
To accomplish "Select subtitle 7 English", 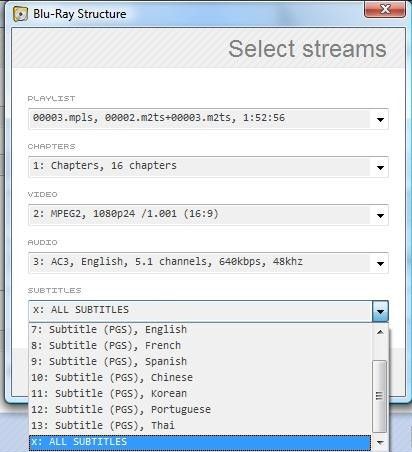I will click(x=200, y=330).
